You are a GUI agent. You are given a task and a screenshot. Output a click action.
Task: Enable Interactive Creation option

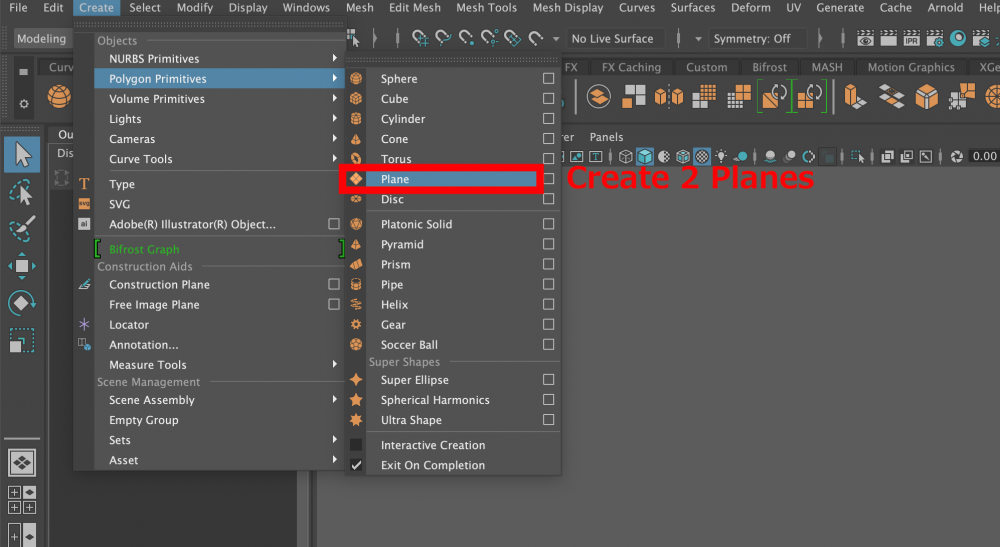(356, 446)
